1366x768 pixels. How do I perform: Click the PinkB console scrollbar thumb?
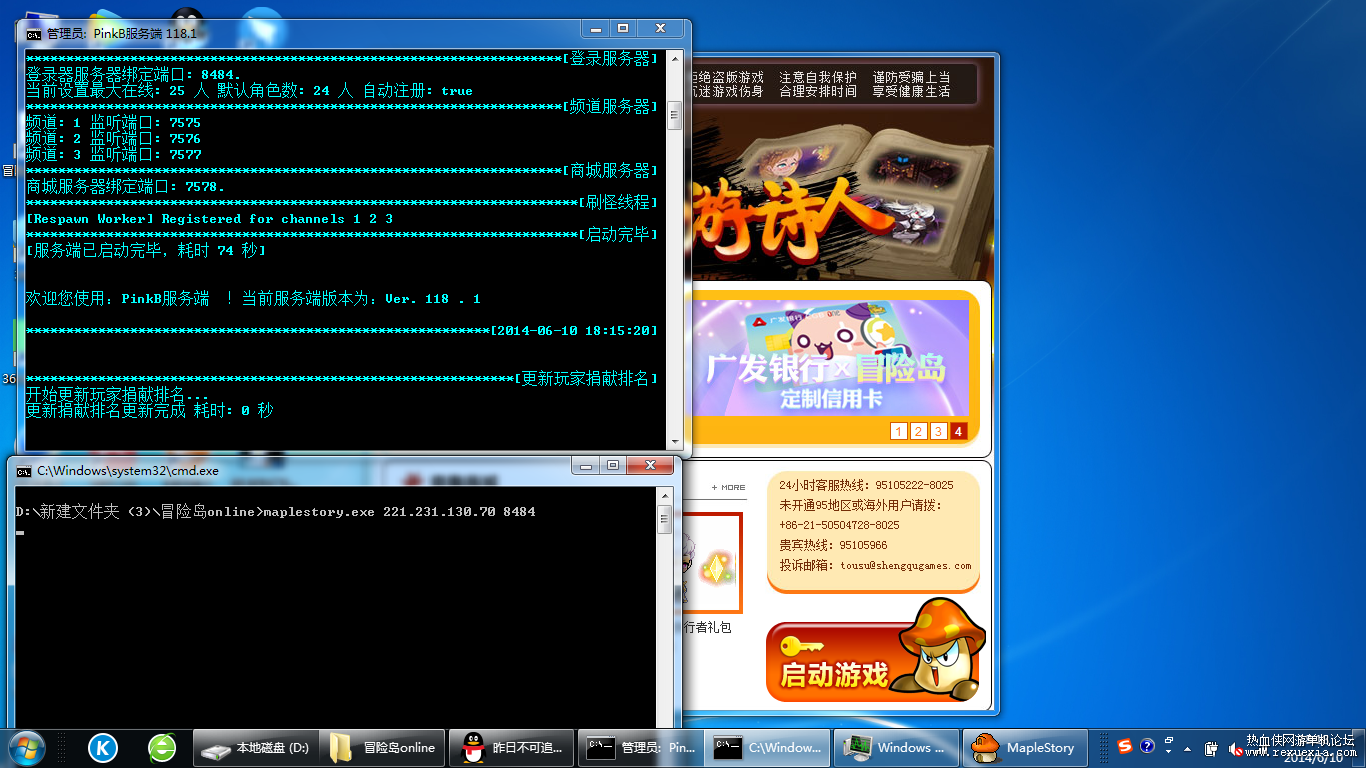[x=675, y=116]
